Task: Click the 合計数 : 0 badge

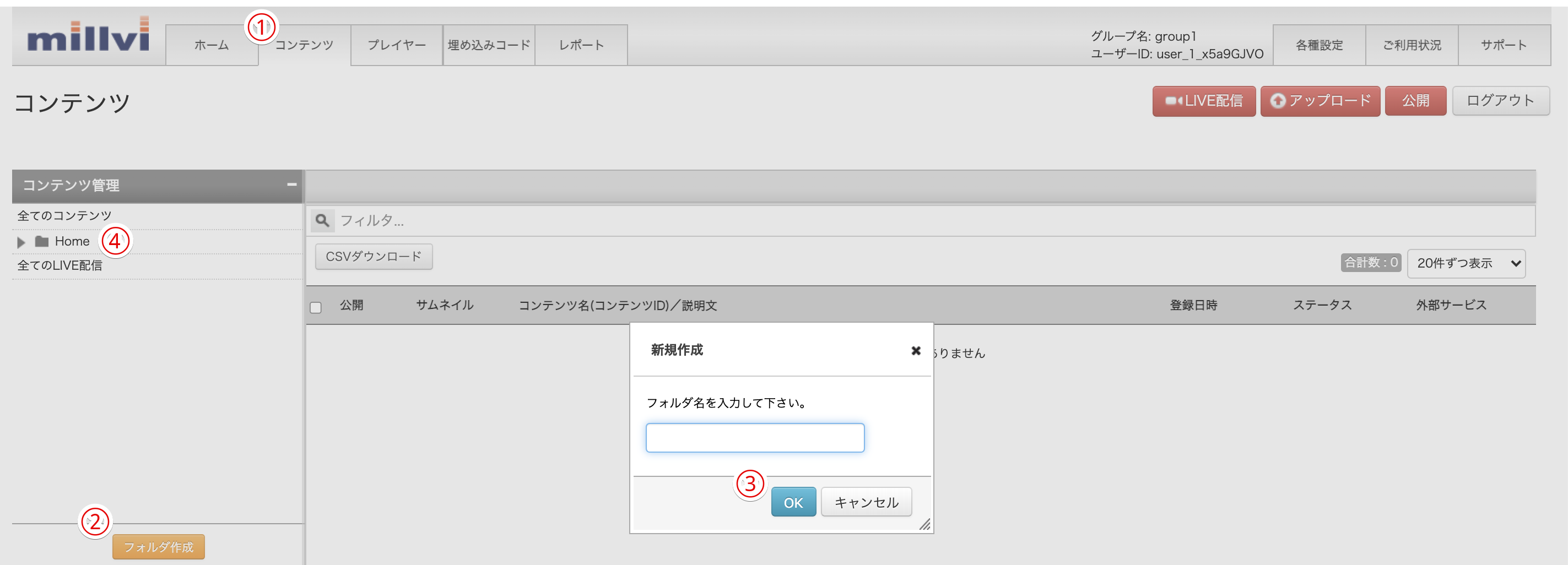Action: 1371,263
